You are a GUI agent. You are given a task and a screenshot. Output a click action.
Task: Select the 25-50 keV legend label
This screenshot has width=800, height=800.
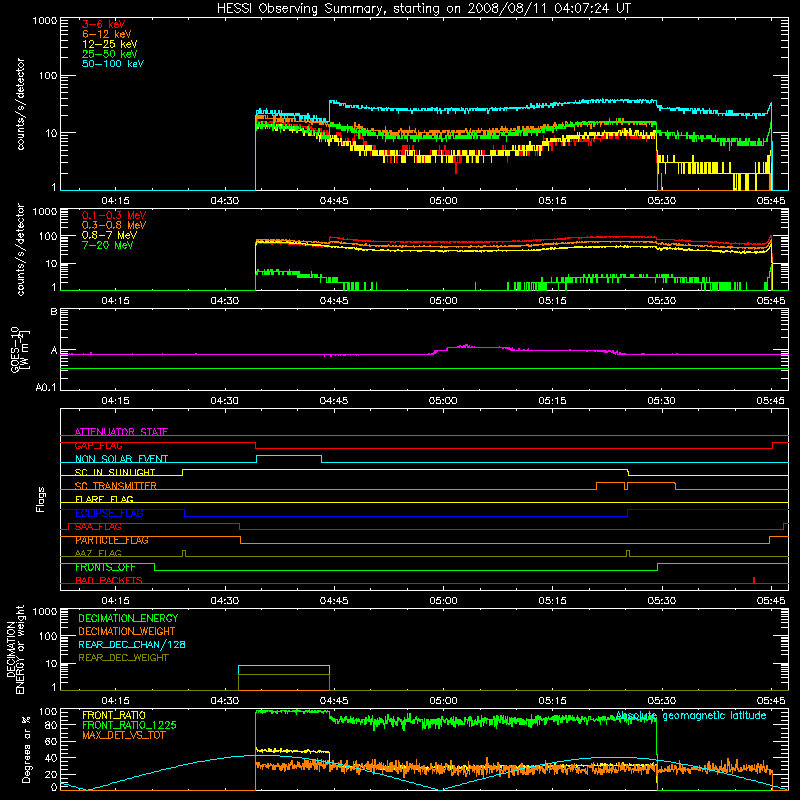pyautogui.click(x=110, y=54)
